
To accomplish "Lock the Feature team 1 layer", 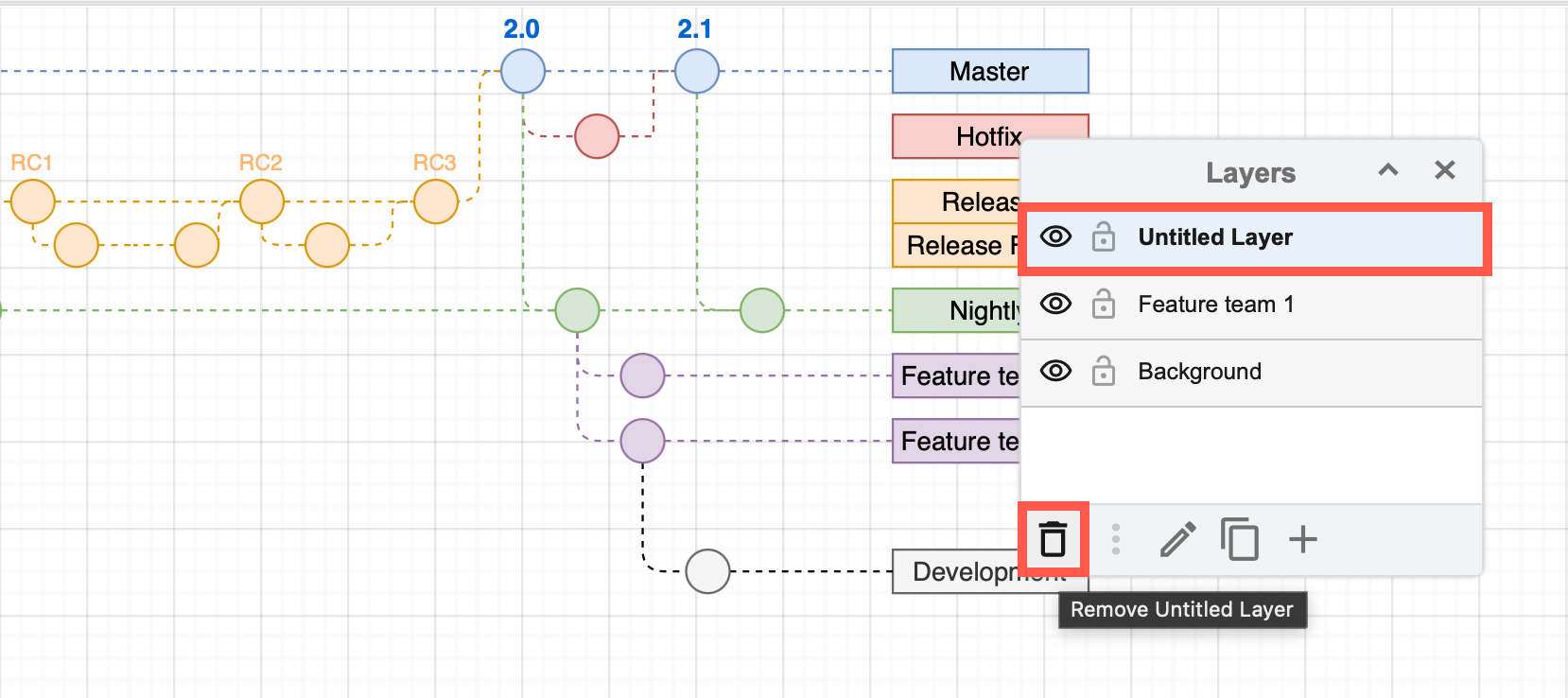I will [x=1103, y=305].
